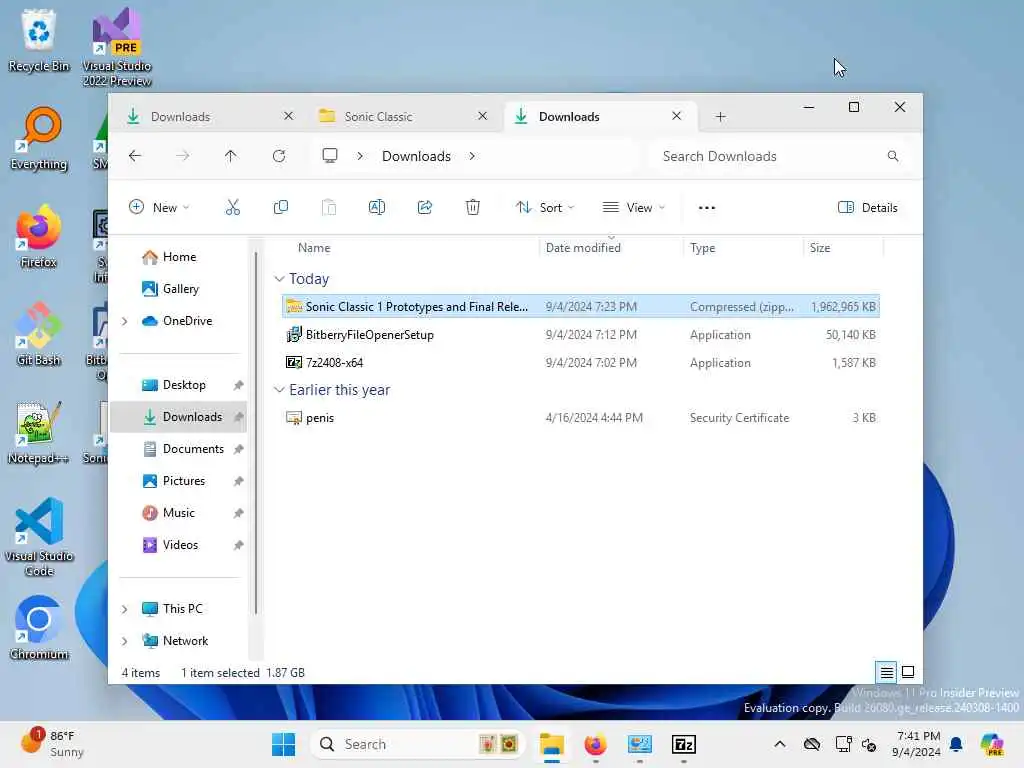1024x768 pixels.
Task: Open Git Bash desktop shortcut
Action: 39,334
